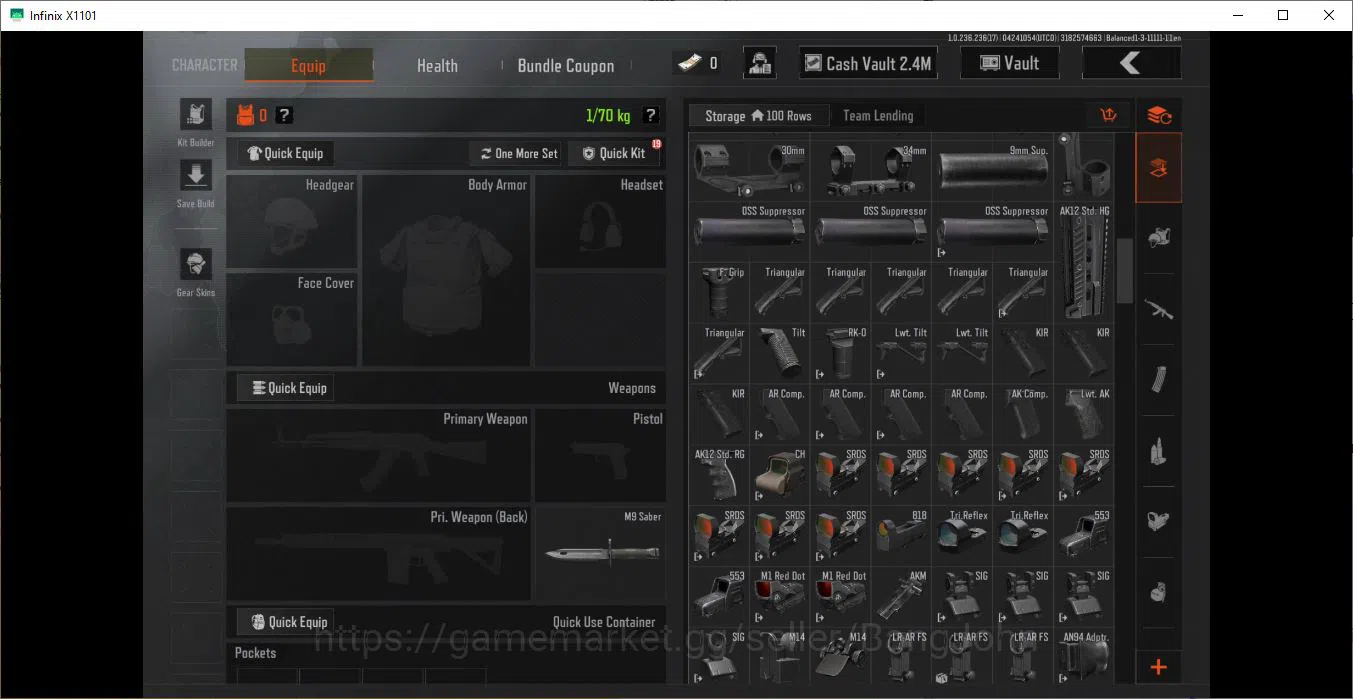Image resolution: width=1353 pixels, height=699 pixels.
Task: Select the Primary Weapon slot
Action: click(x=379, y=455)
